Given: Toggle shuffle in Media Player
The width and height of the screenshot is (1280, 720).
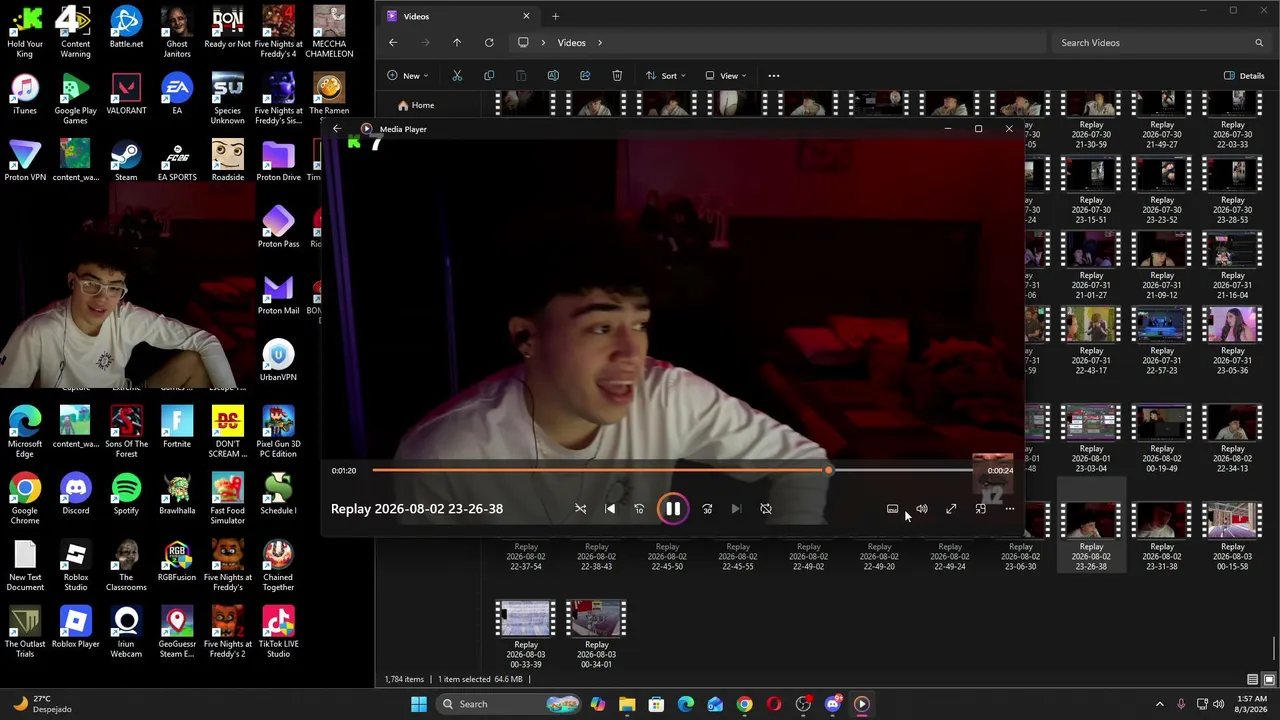Looking at the screenshot, I should (x=580, y=509).
